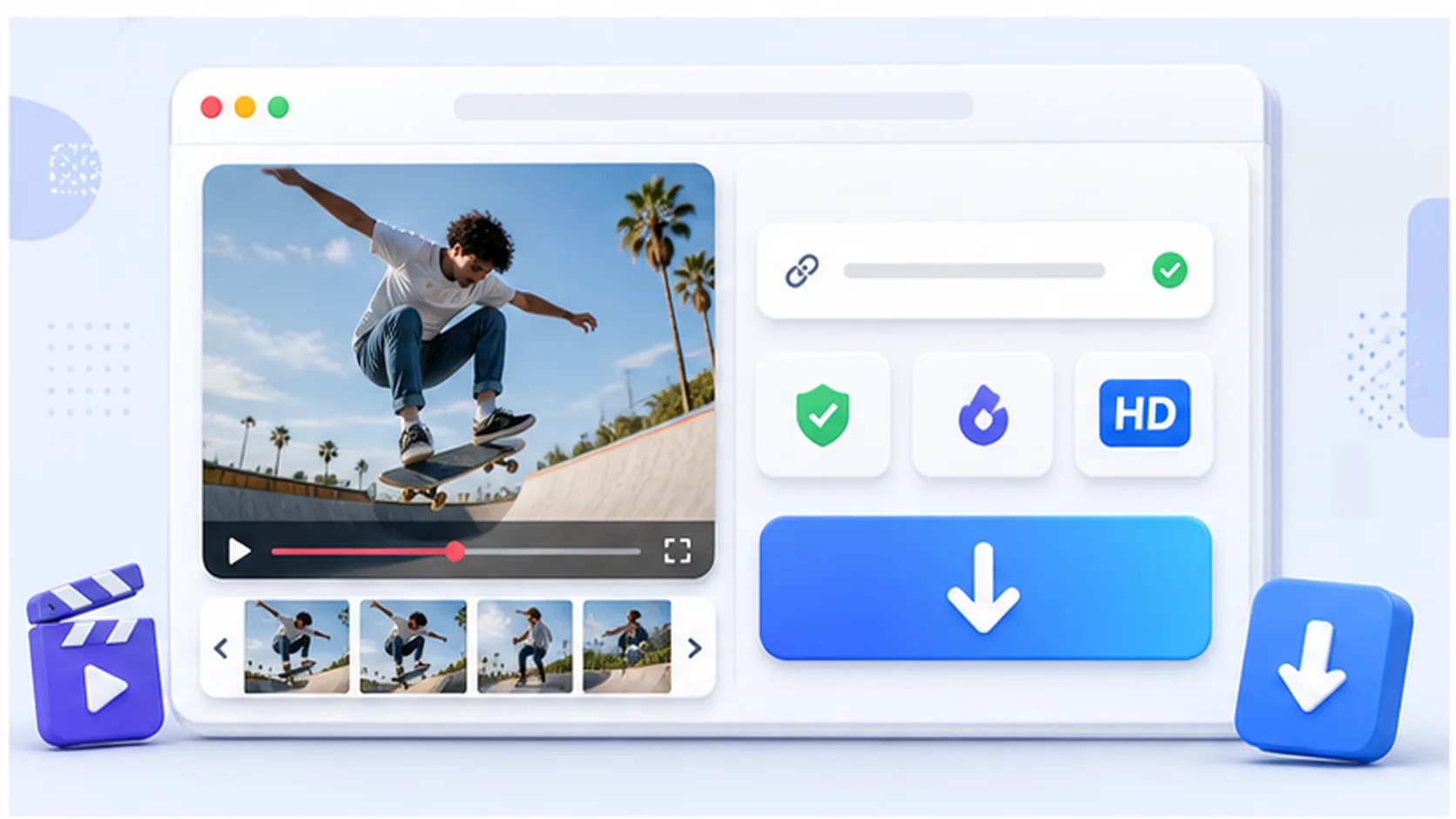Viewport: 1456px width, 819px height.
Task: Click the green window maximize dot
Action: (279, 107)
